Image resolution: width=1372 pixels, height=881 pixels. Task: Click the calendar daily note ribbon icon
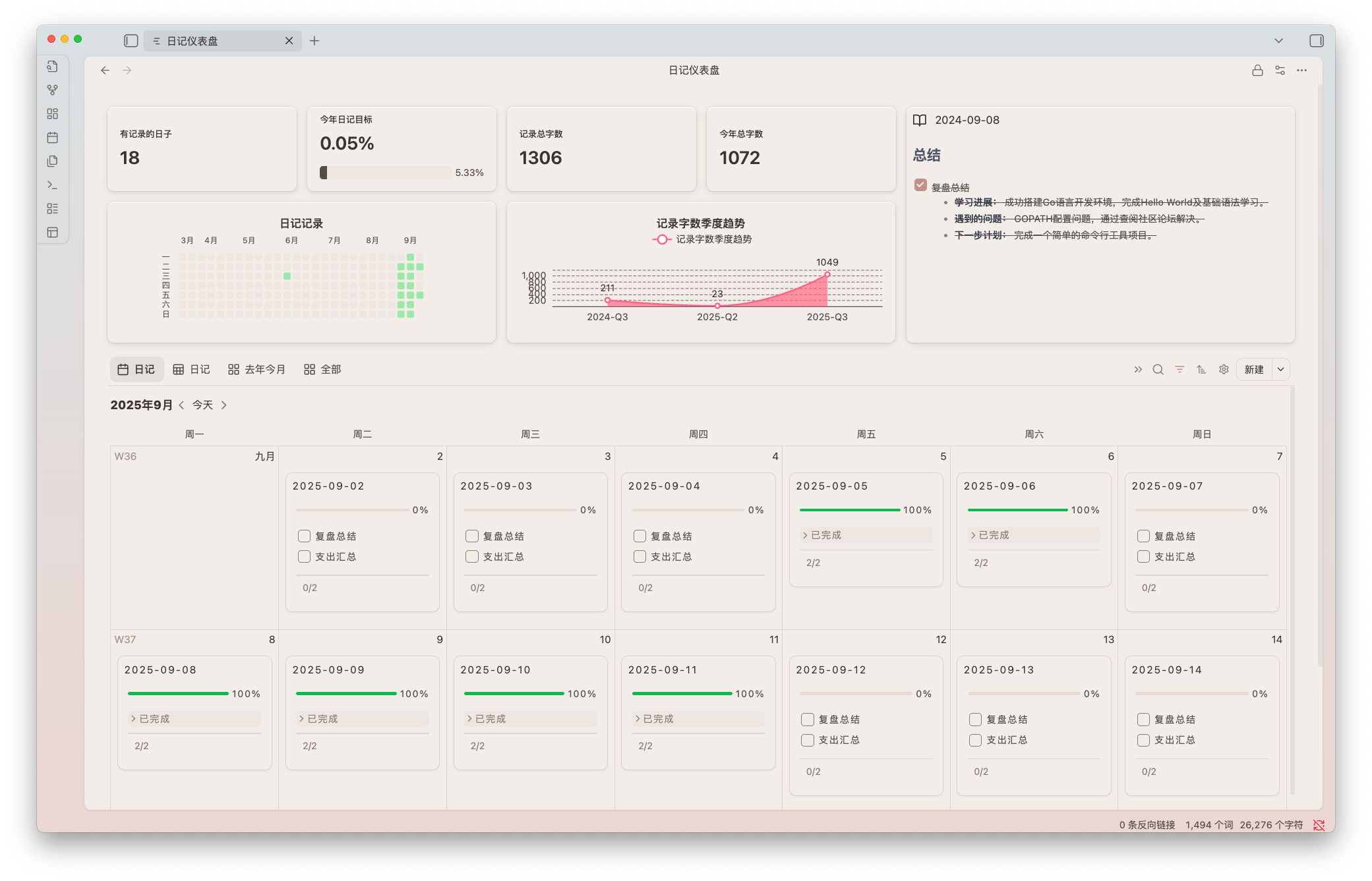click(53, 138)
